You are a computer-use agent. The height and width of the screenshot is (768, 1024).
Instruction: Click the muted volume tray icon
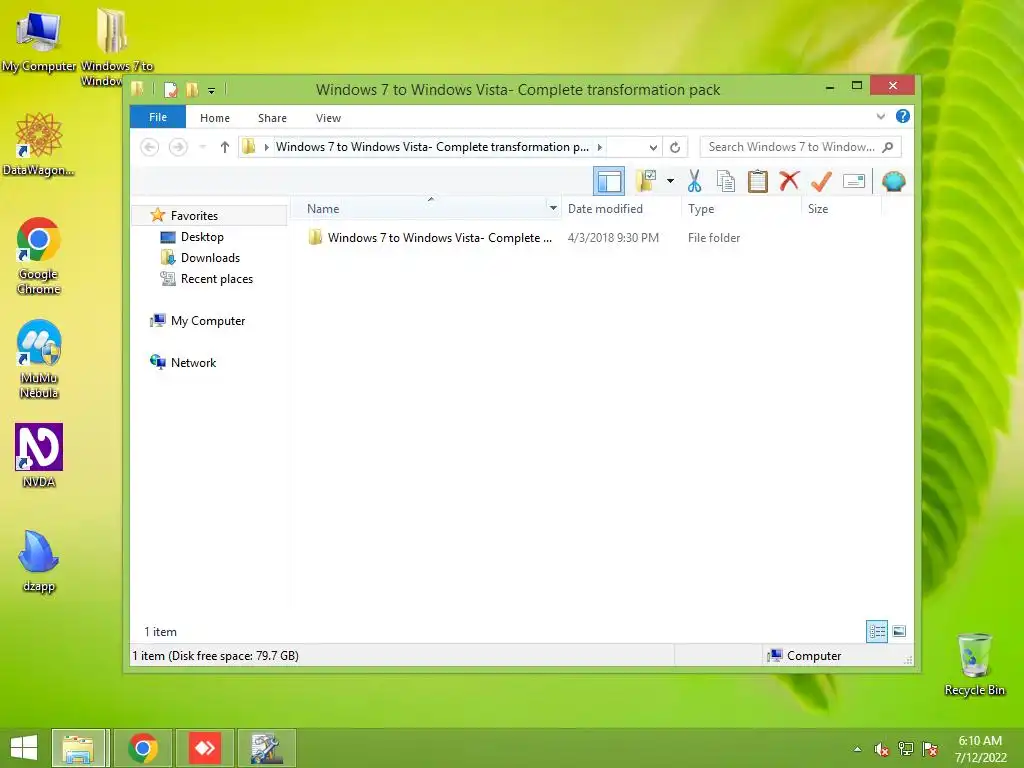coord(881,749)
